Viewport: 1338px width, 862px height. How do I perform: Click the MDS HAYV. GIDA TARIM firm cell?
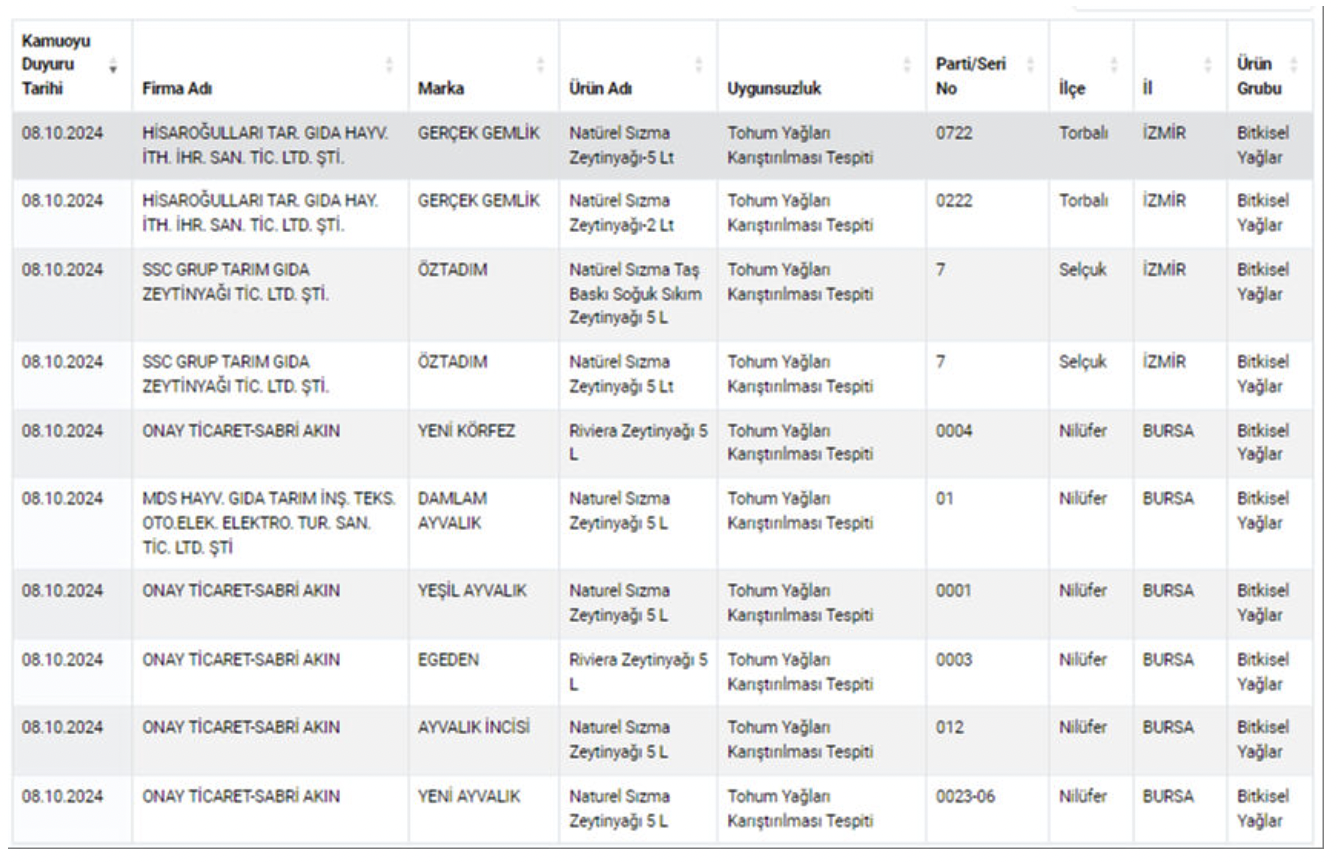tap(268, 522)
